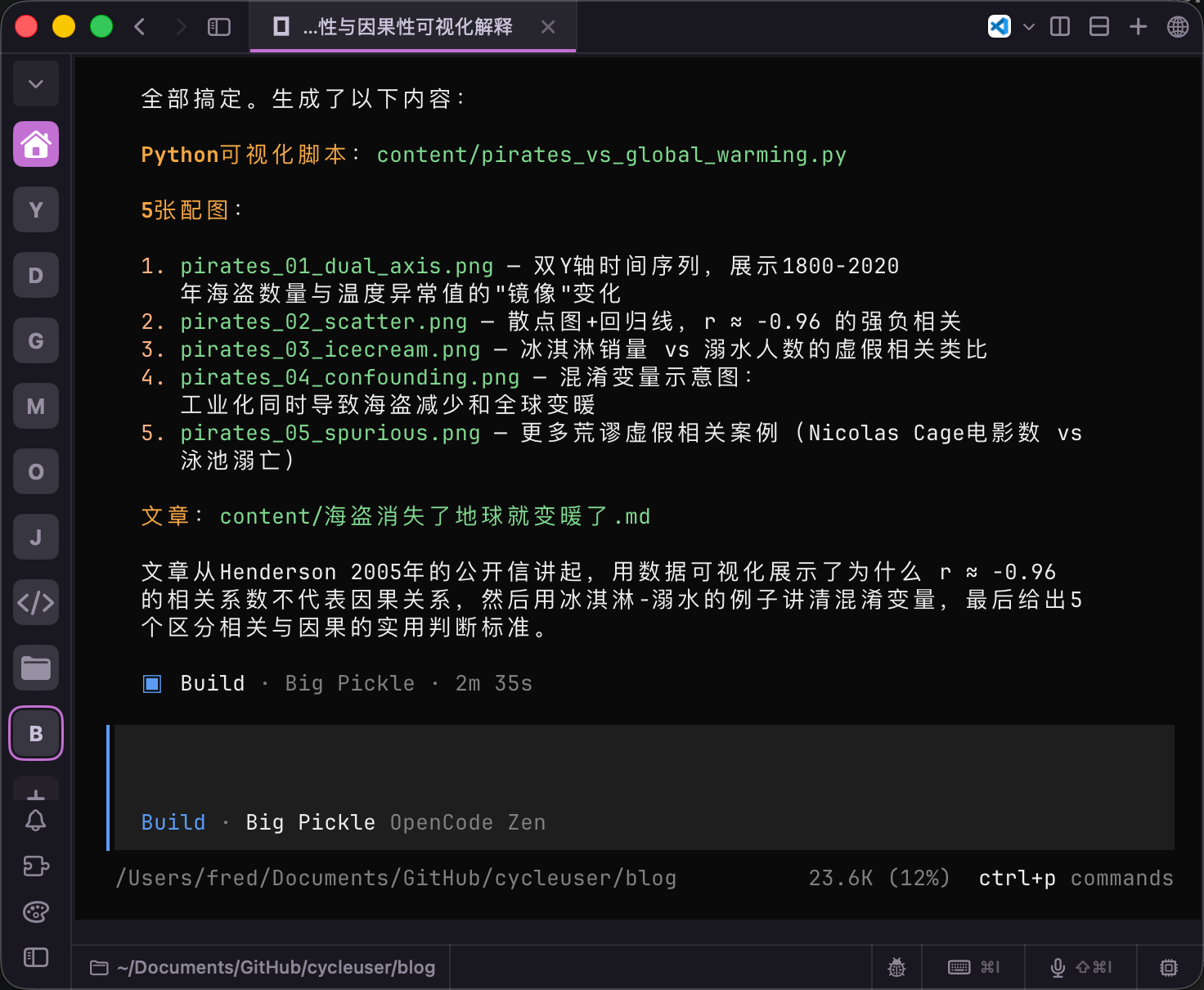
Task: Add a new tab with plus icon
Action: tap(1139, 26)
